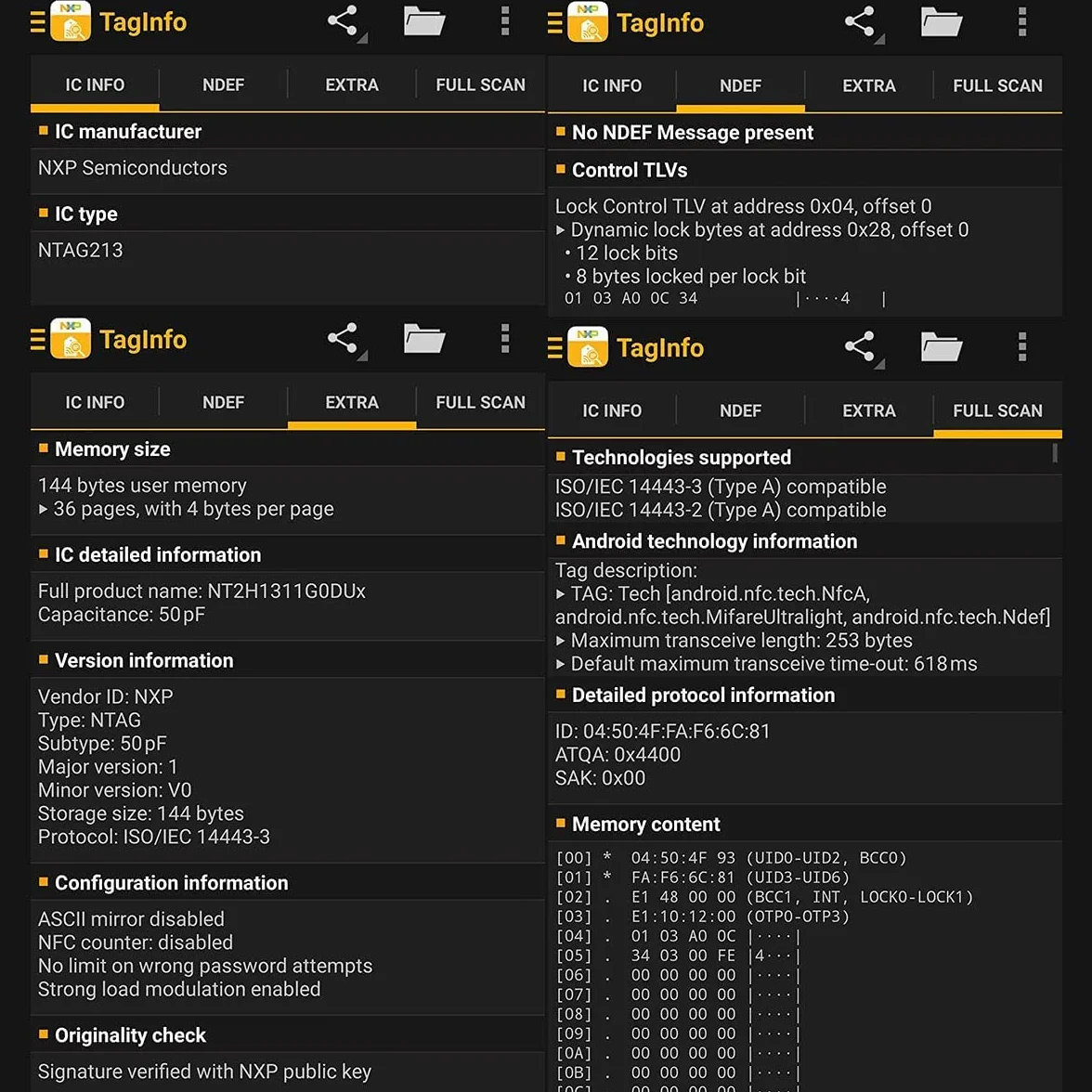Viewport: 1092px width, 1092px height.
Task: Go to IC INFO tab from EXTRA screen
Action: (x=95, y=402)
